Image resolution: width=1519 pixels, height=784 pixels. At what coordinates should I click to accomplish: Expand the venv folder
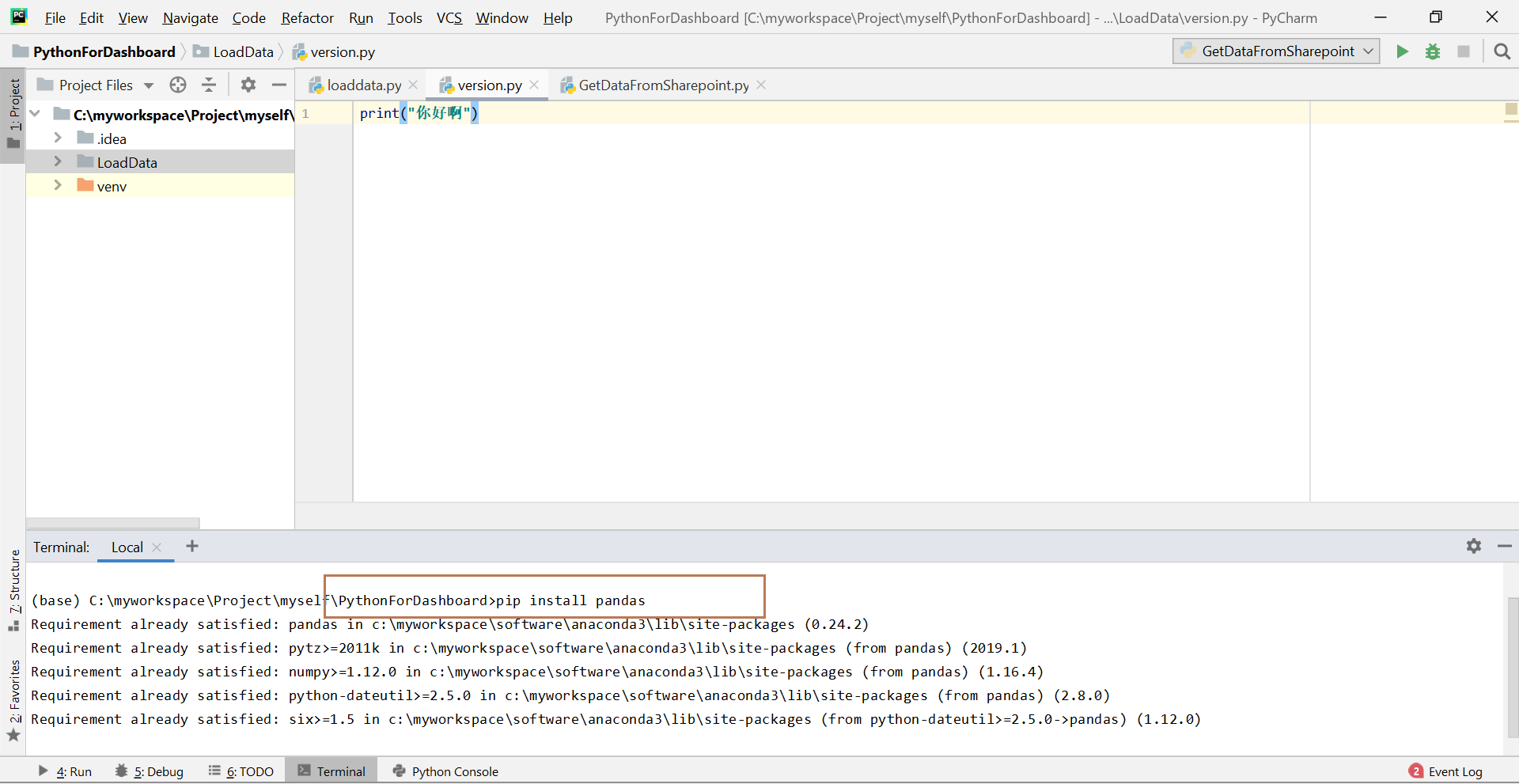click(58, 185)
